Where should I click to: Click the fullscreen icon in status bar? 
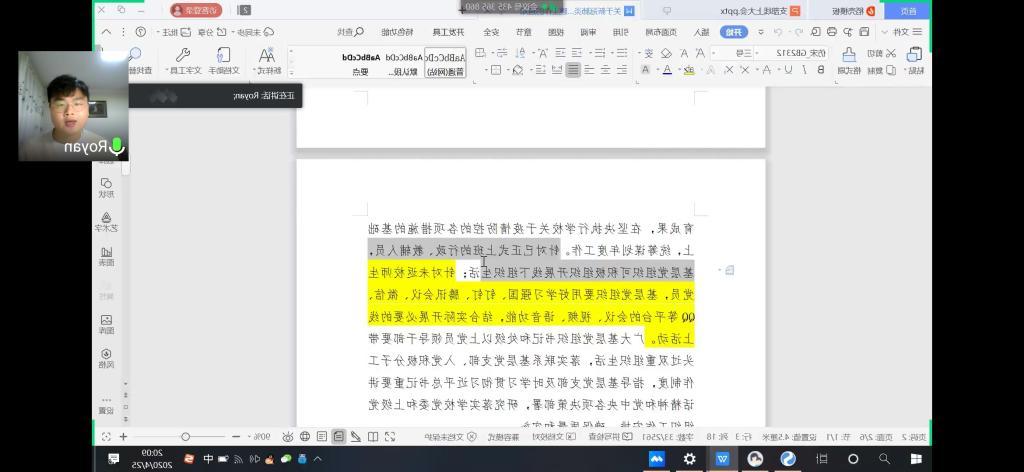point(390,437)
